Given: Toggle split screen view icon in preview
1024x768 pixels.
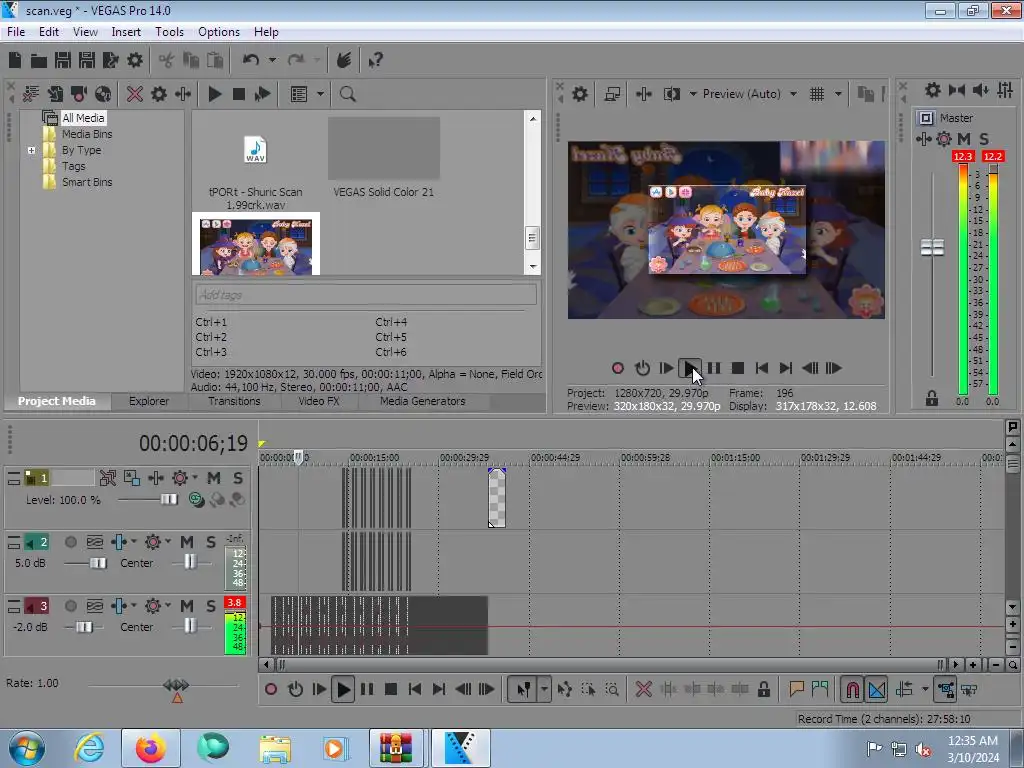Looking at the screenshot, I should click(x=672, y=94).
